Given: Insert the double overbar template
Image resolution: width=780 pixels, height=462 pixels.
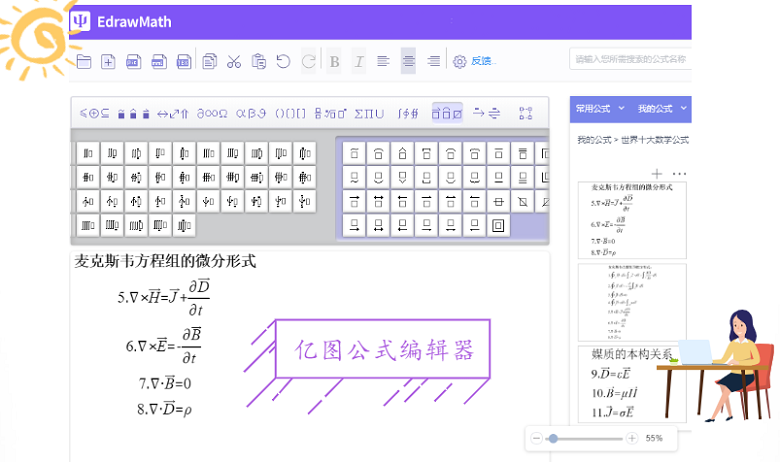Looking at the screenshot, I should [522, 153].
